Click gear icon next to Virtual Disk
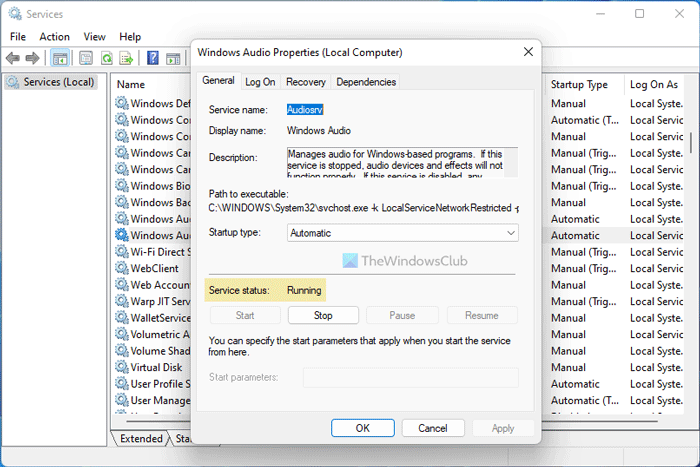 pyautogui.click(x=121, y=367)
